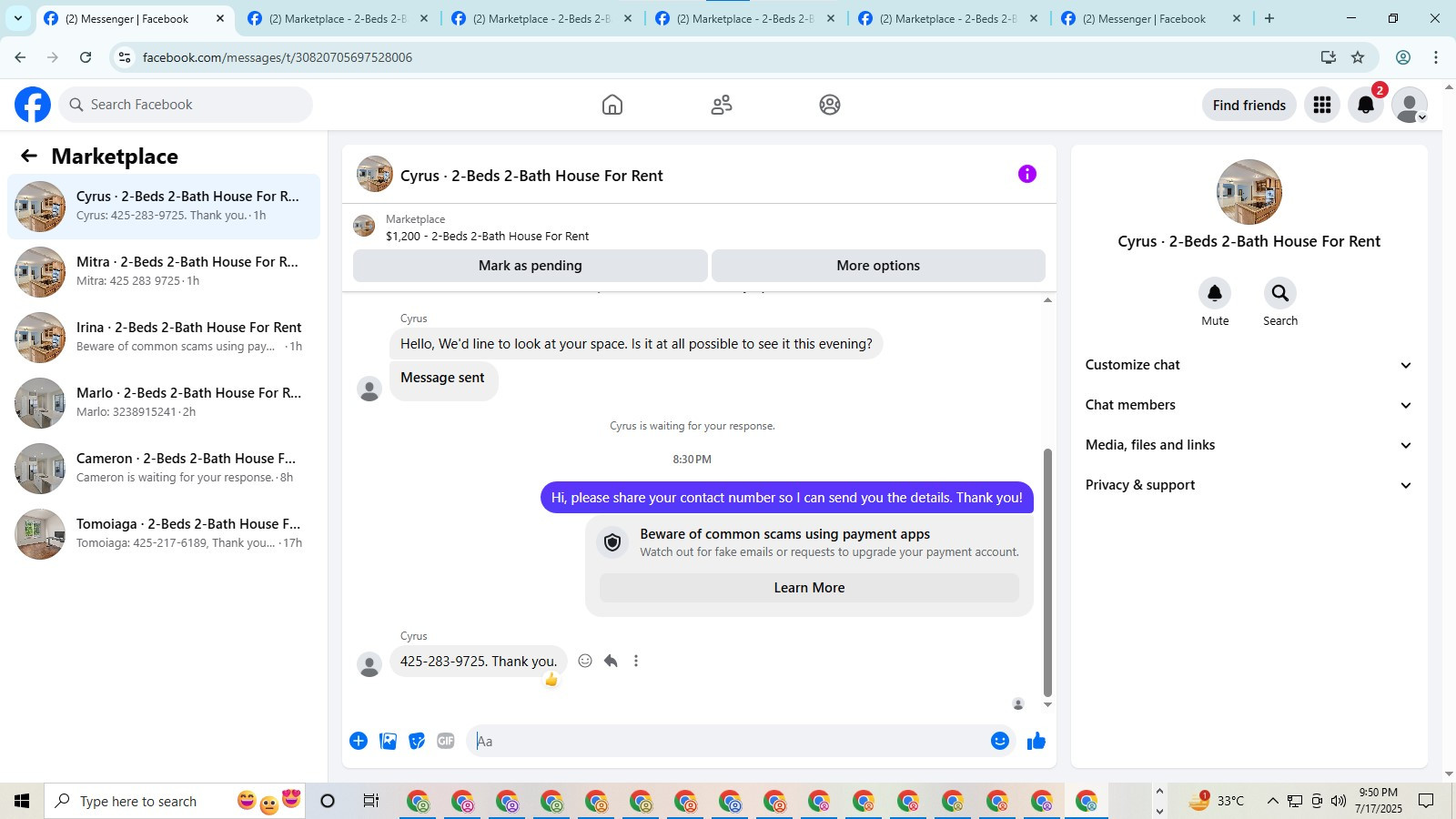Open the Groups icon in top navigation
Viewport: 1456px width, 819px height.
pyautogui.click(x=830, y=105)
